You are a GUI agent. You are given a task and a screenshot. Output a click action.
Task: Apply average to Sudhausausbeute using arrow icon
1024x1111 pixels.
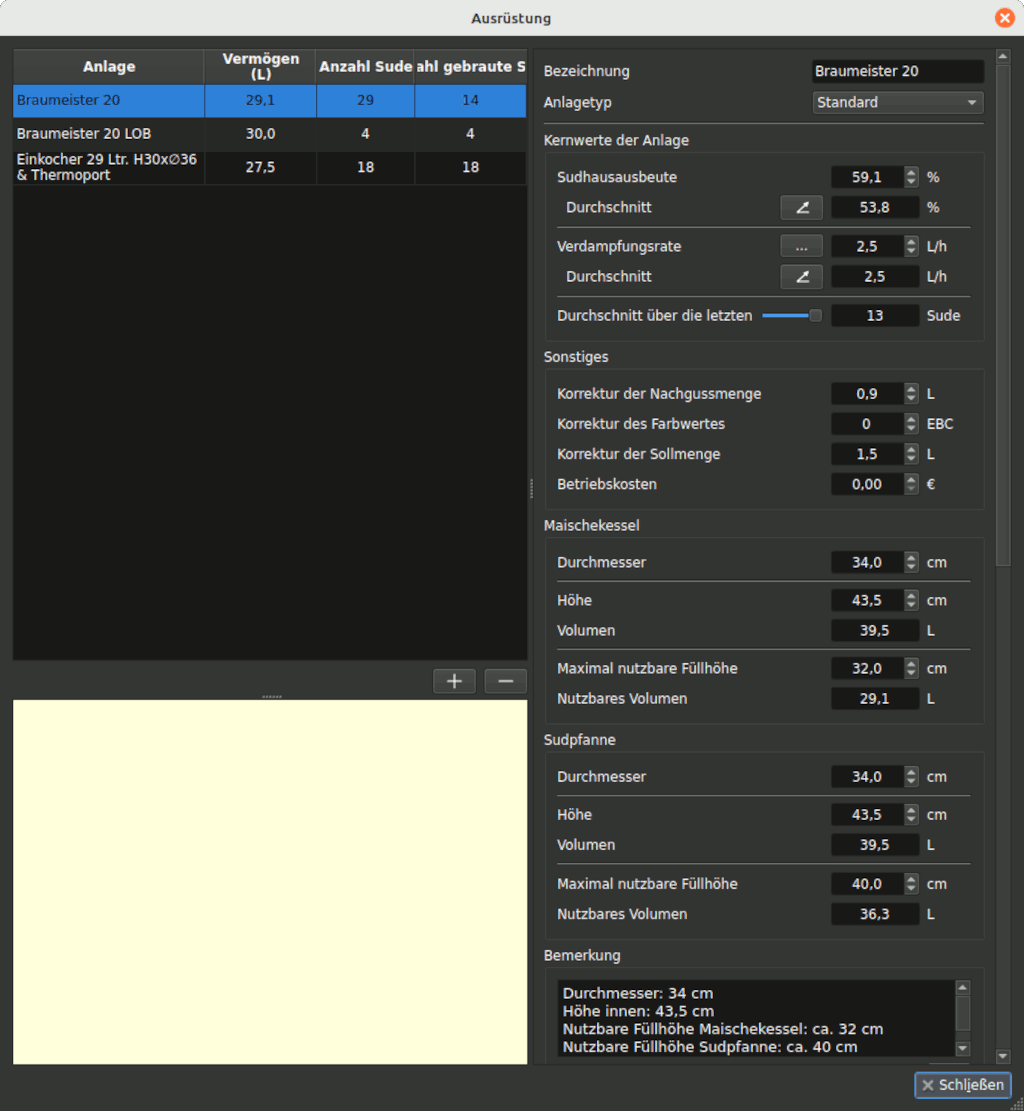(801, 207)
